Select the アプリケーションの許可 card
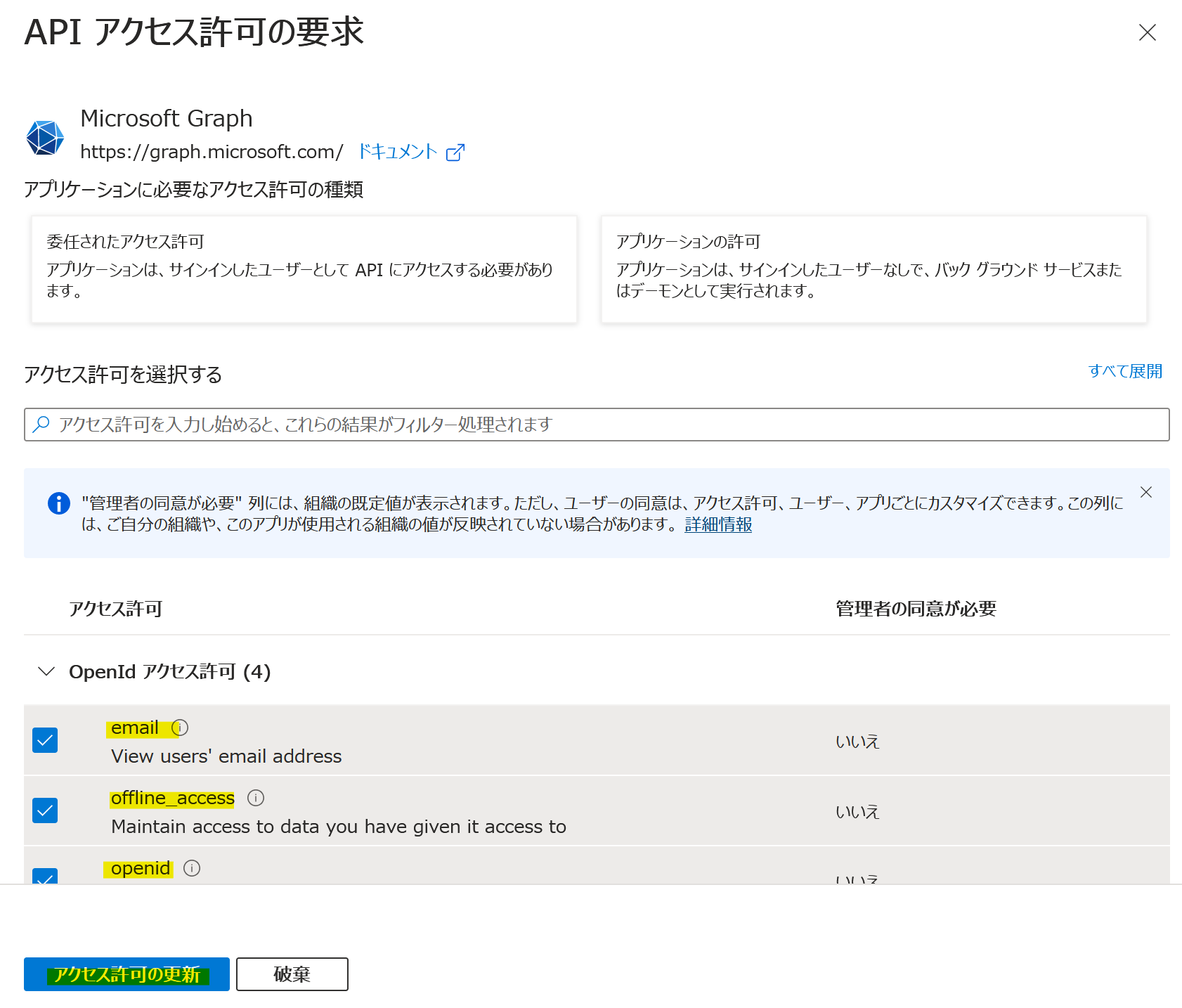This screenshot has height=1008, width=1182. tap(873, 269)
